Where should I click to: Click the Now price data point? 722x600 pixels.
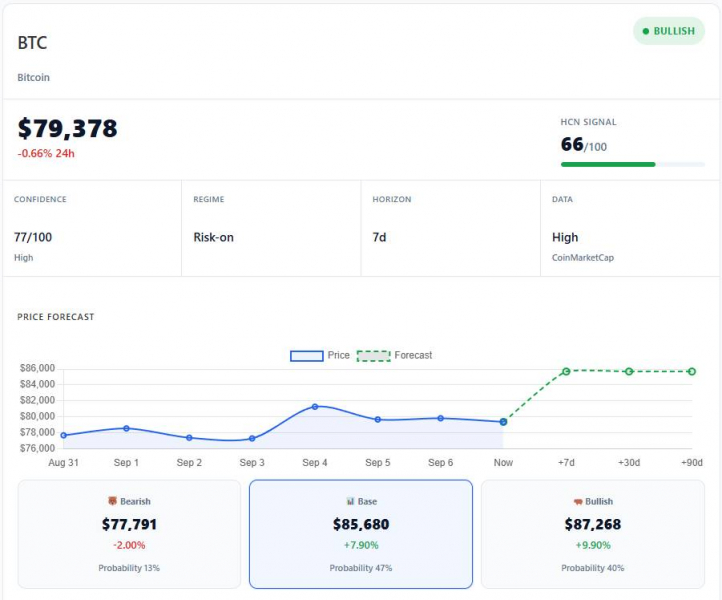point(503,422)
